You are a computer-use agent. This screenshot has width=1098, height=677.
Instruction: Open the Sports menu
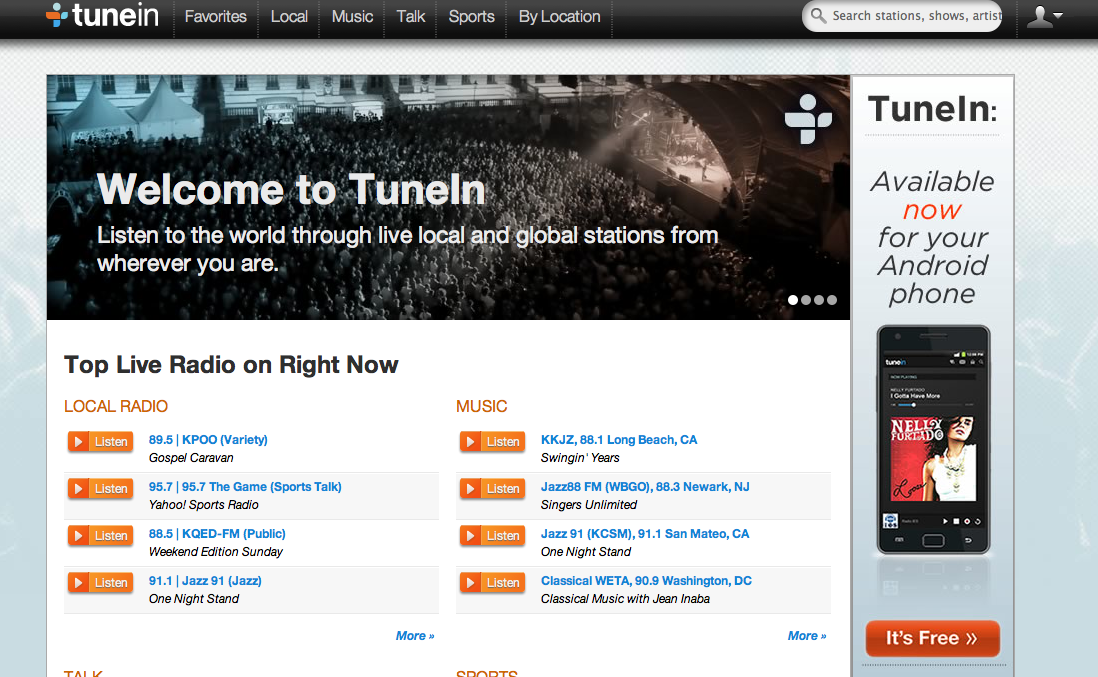pos(471,16)
